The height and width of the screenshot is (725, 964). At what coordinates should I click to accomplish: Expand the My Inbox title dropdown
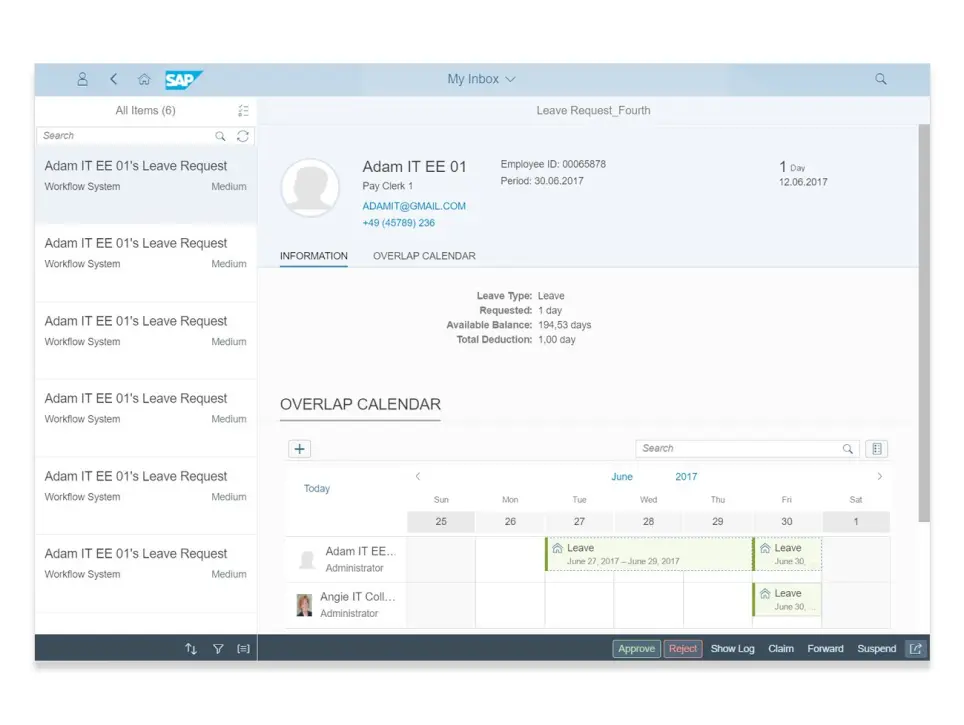point(481,79)
